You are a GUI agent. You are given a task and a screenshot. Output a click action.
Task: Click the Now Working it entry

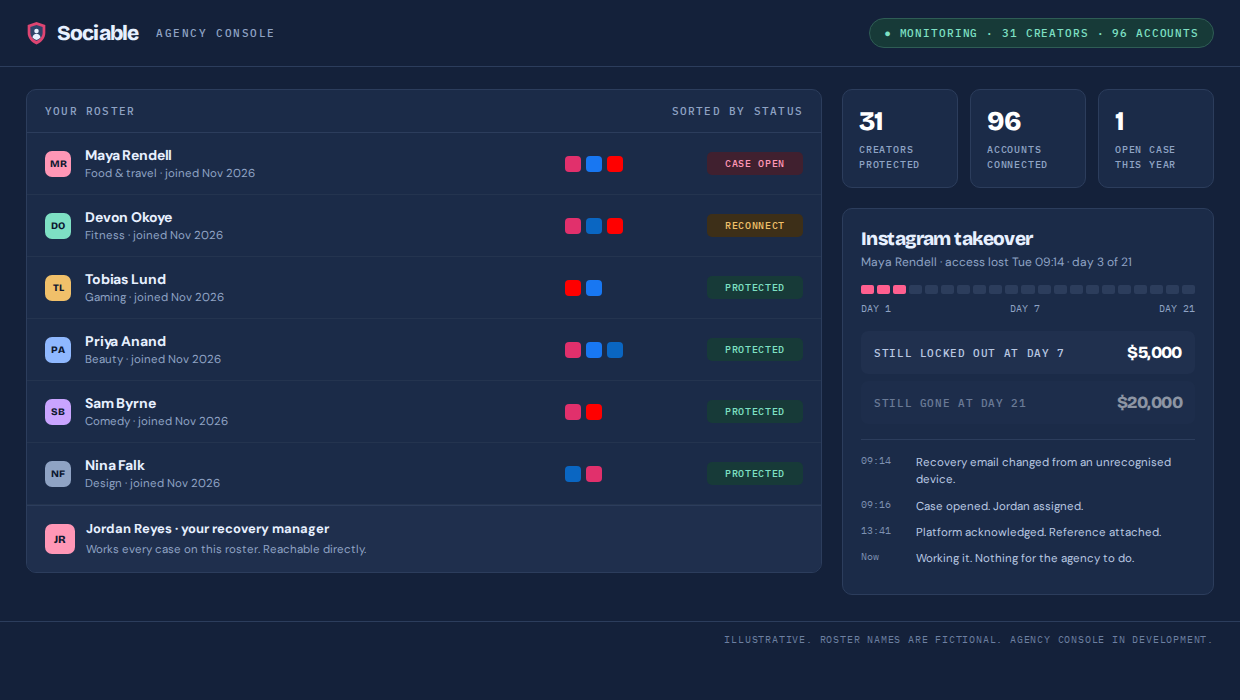(1028, 558)
